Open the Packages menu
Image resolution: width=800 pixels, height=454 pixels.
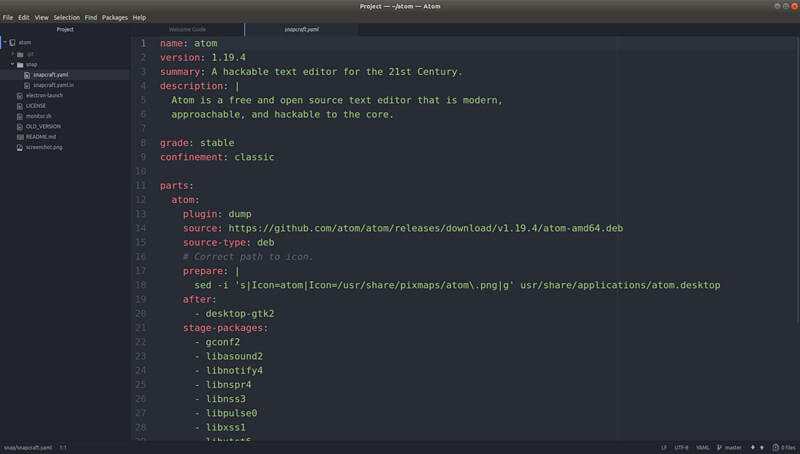(x=115, y=17)
